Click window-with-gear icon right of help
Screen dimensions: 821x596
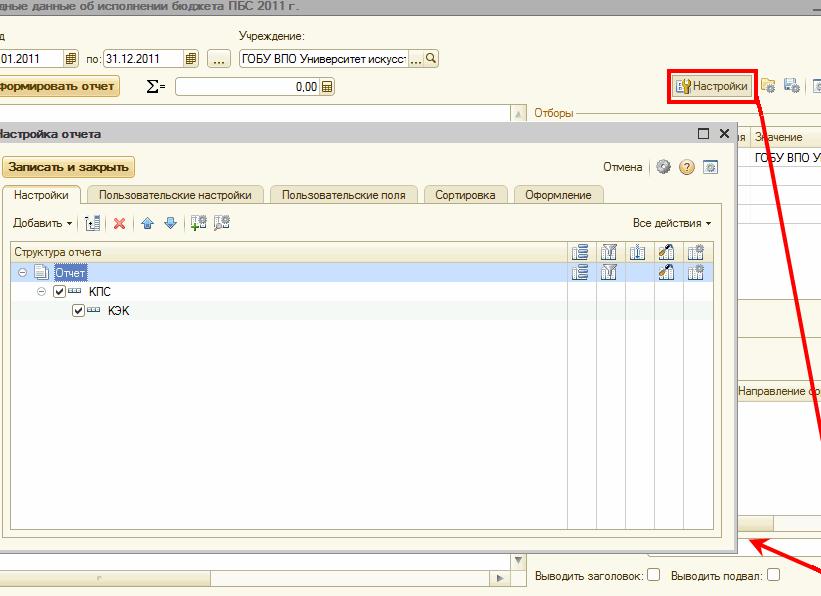pos(710,167)
